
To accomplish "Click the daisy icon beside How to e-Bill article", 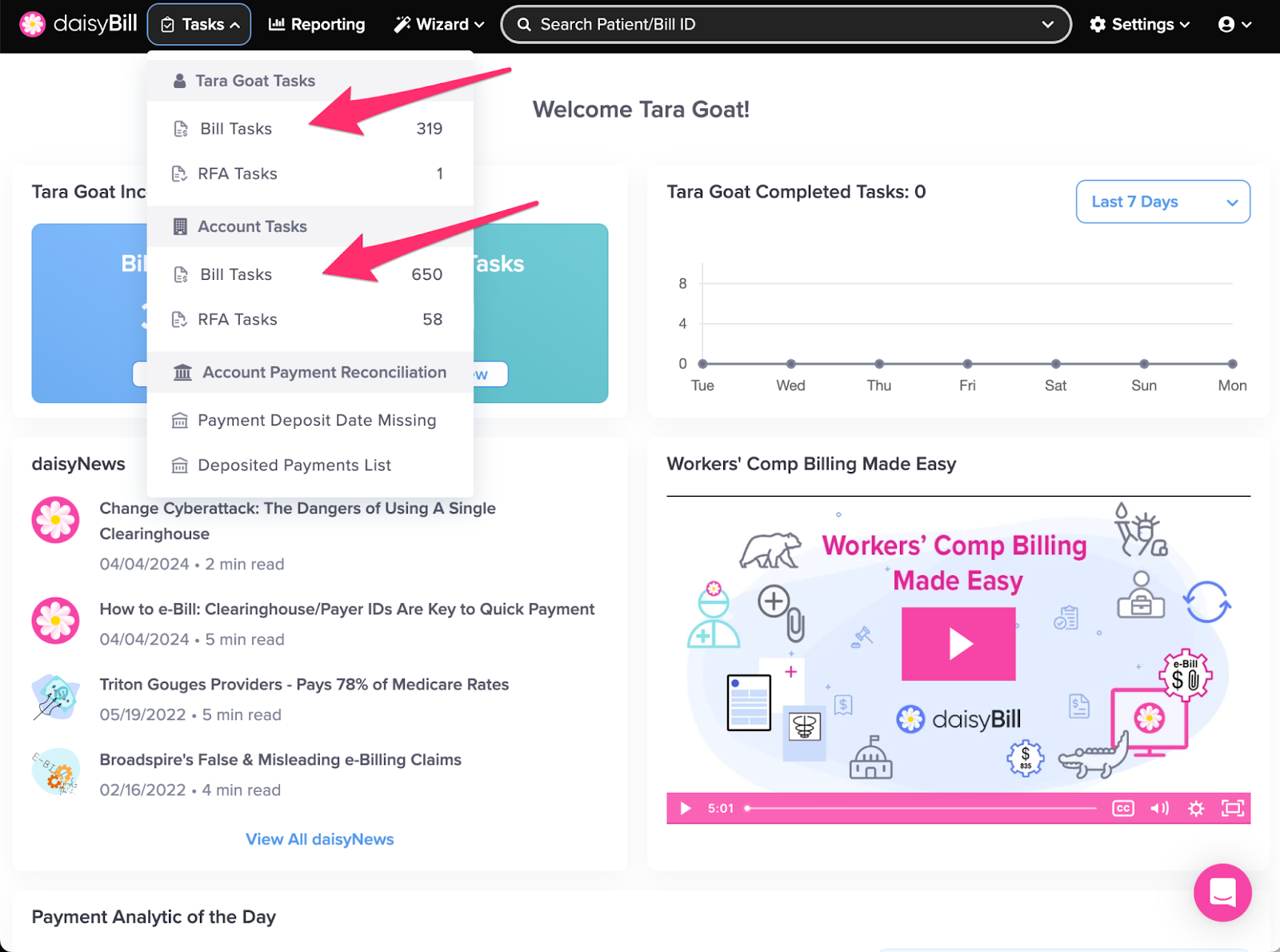I will coord(55,621).
